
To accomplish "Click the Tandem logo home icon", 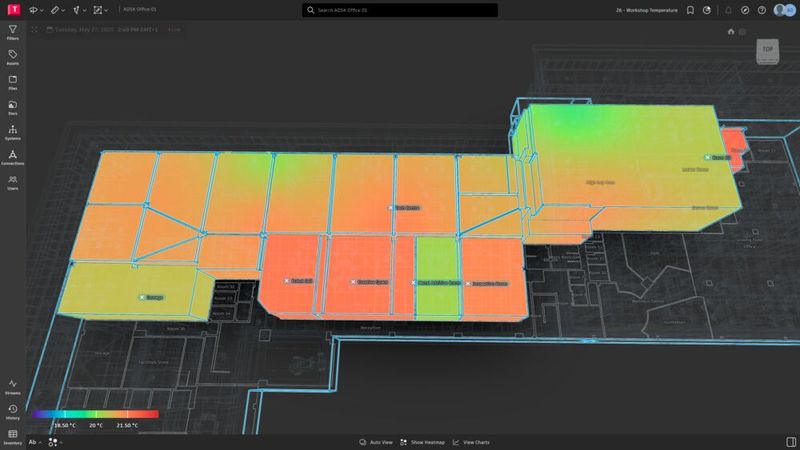I will click(x=14, y=9).
